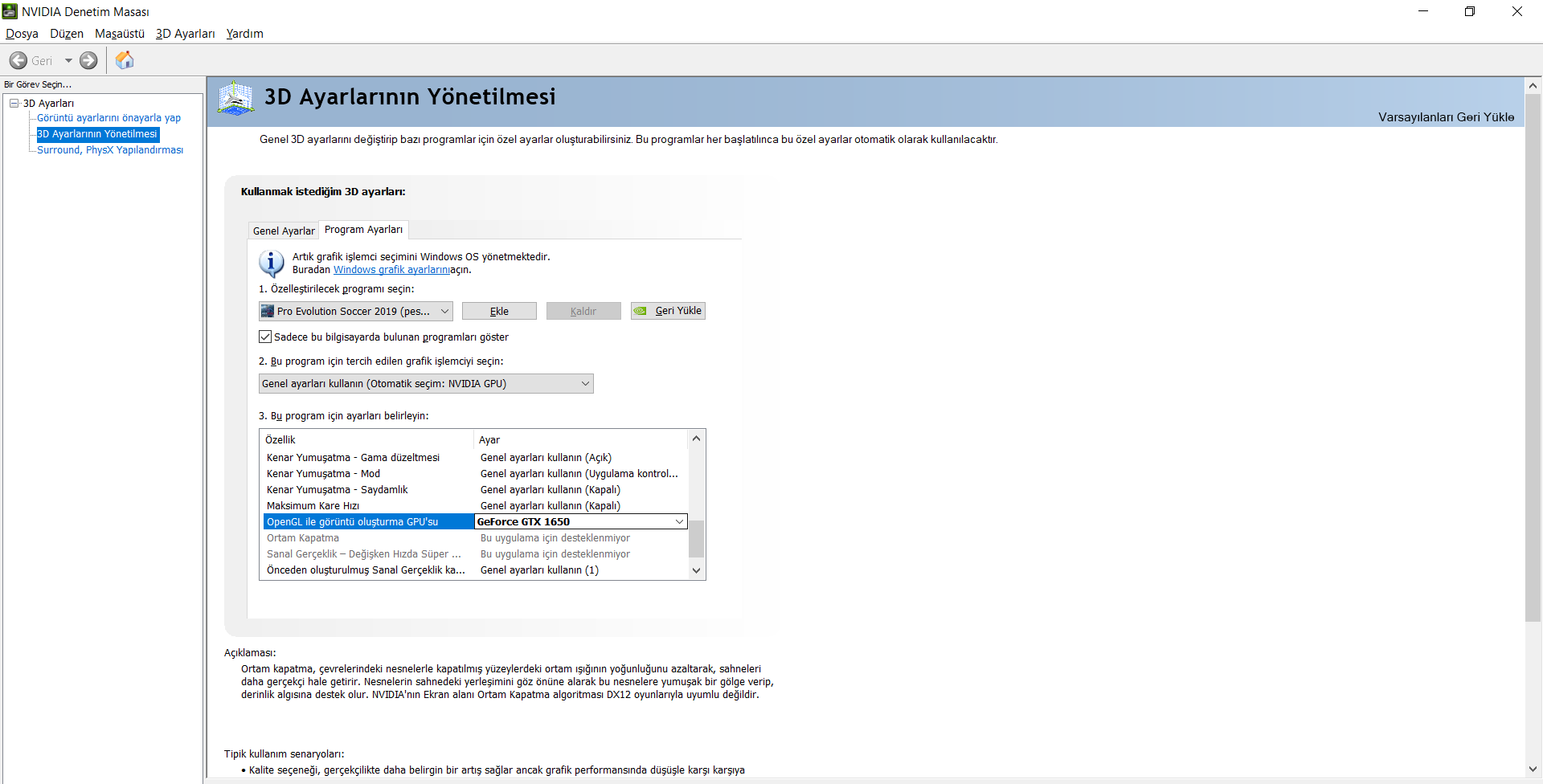Click the blue info icon
1543x784 pixels.
click(271, 263)
